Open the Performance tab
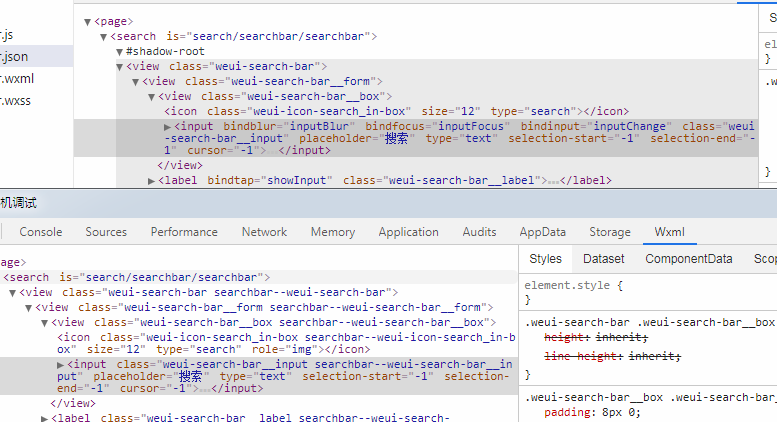Viewport: 777px width, 422px height. coord(184,232)
